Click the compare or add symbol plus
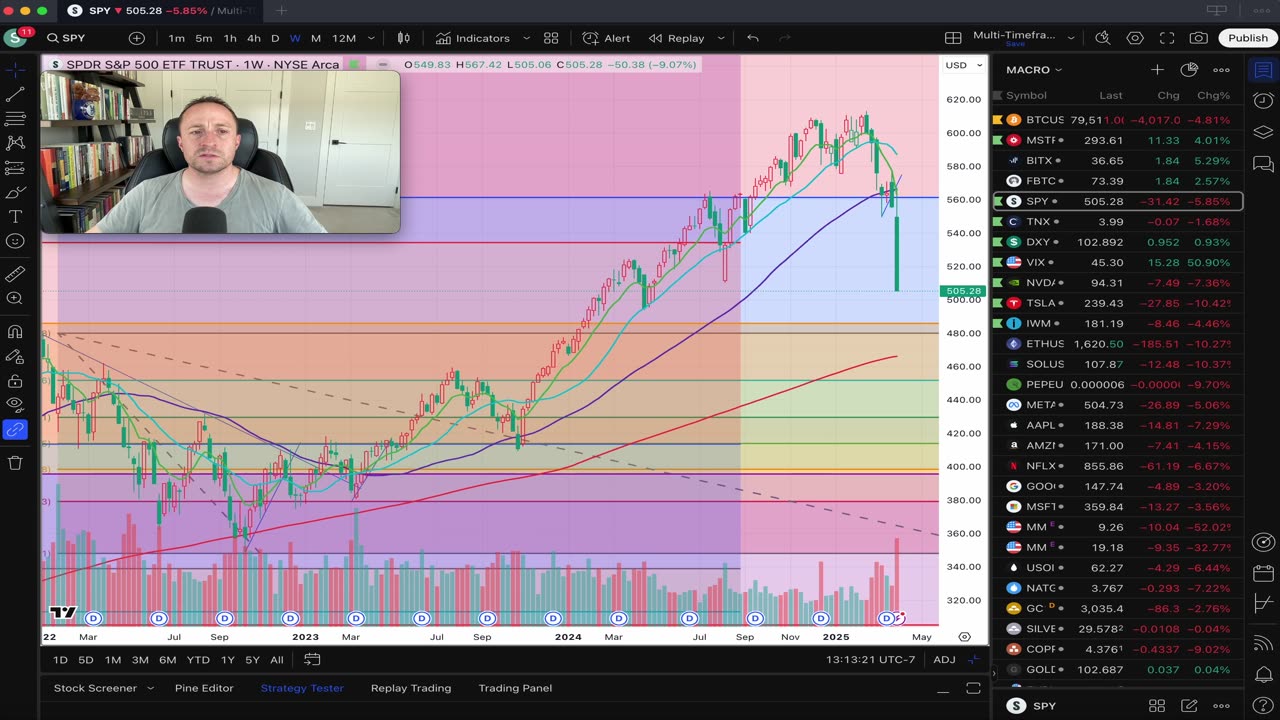This screenshot has height=720, width=1280. click(137, 38)
